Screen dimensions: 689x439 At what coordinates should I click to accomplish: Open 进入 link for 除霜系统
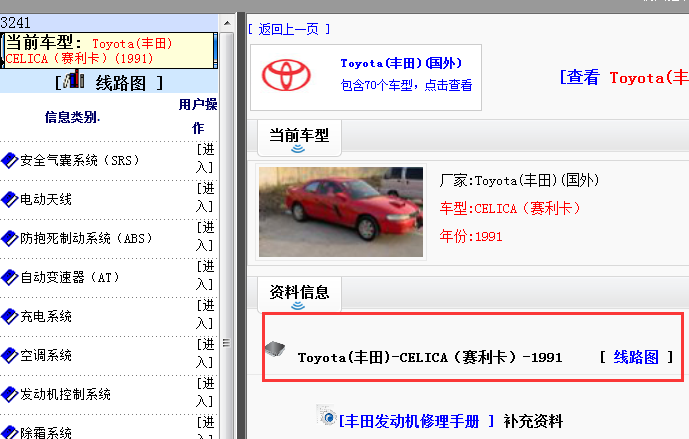pyautogui.click(x=205, y=427)
